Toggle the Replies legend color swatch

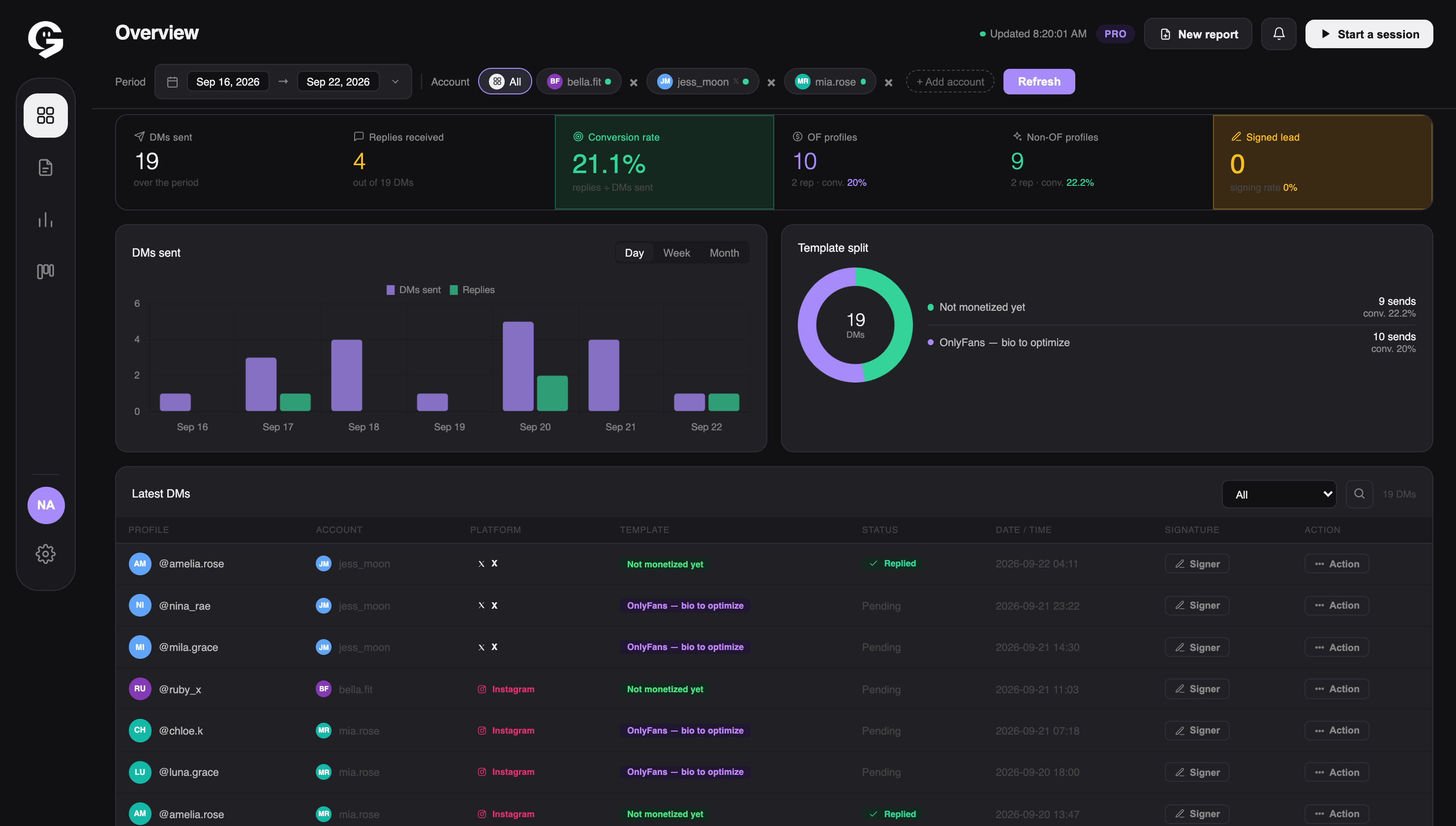click(x=454, y=290)
